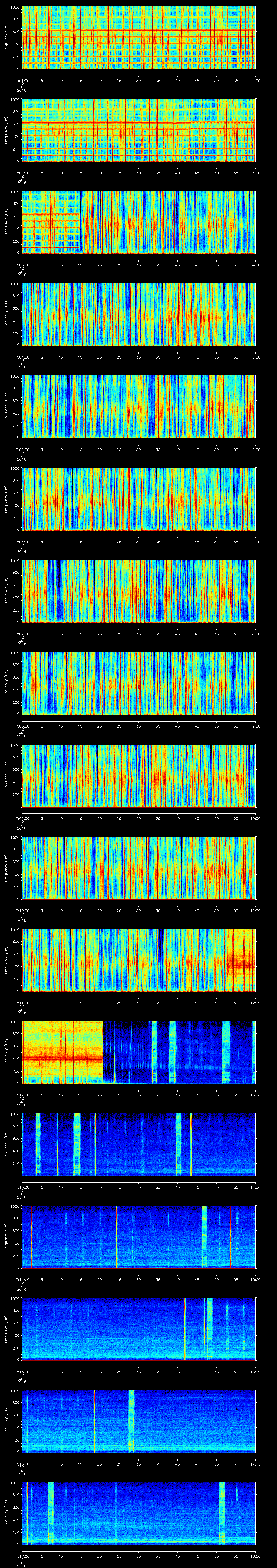Click the "2:00" end-of-axis time label
Viewport: 277px width, 1568px height.
[256, 80]
